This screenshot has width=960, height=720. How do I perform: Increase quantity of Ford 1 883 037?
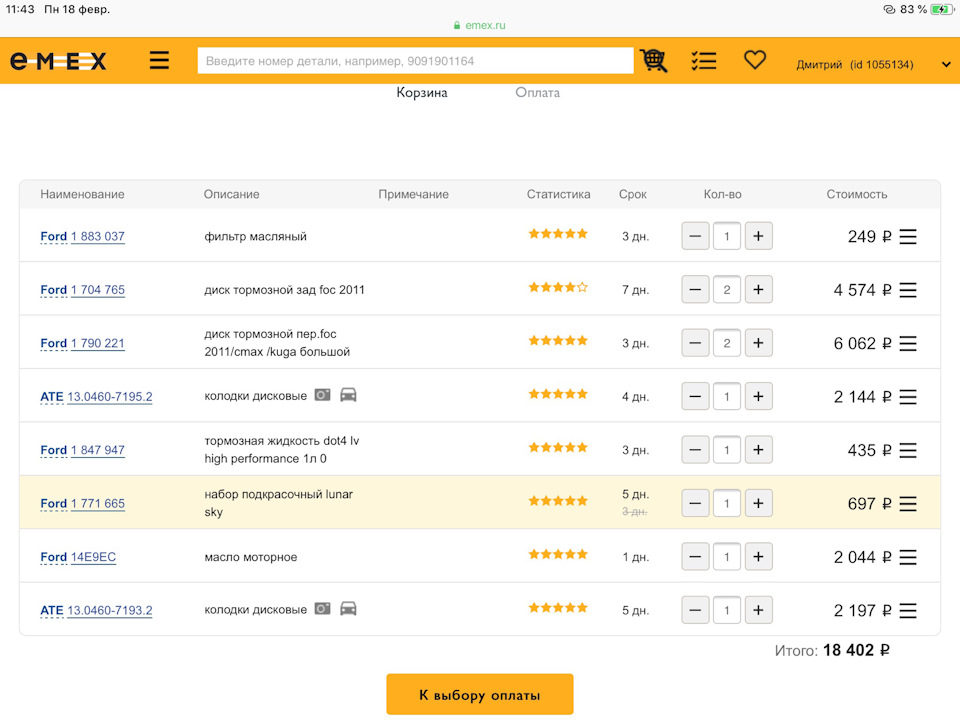click(758, 237)
